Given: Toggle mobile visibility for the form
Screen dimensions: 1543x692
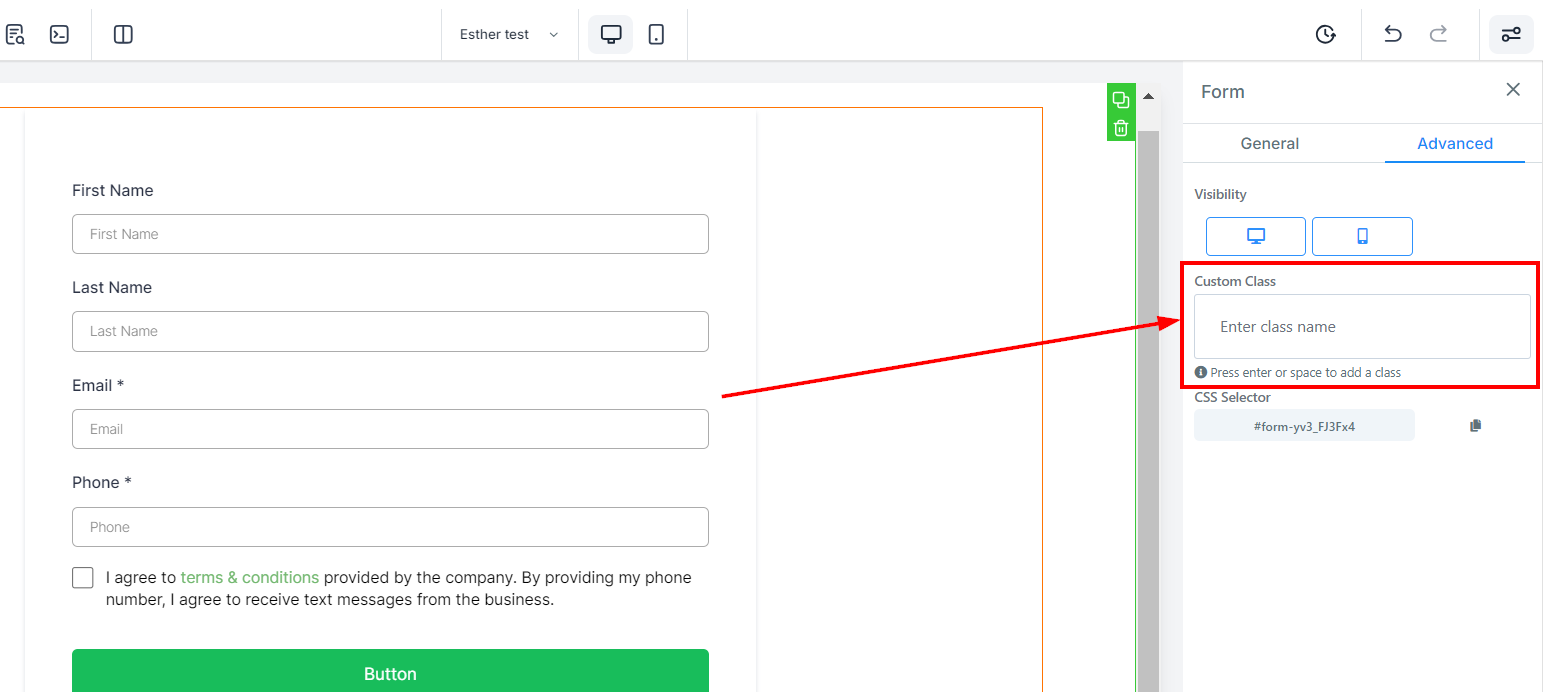Looking at the screenshot, I should [1362, 236].
